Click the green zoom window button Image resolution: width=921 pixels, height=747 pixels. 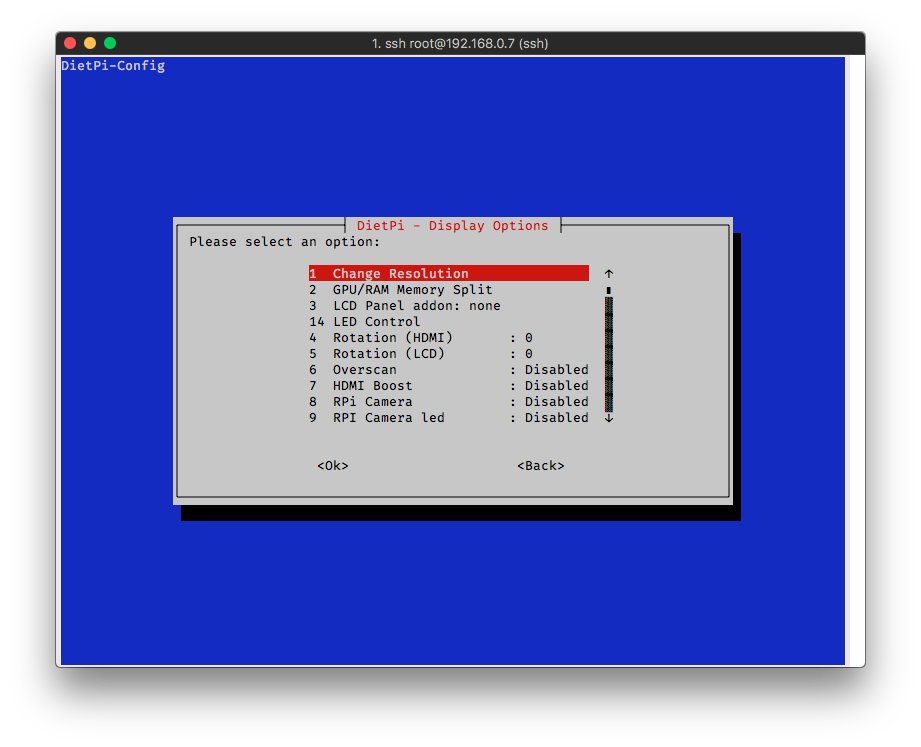110,43
